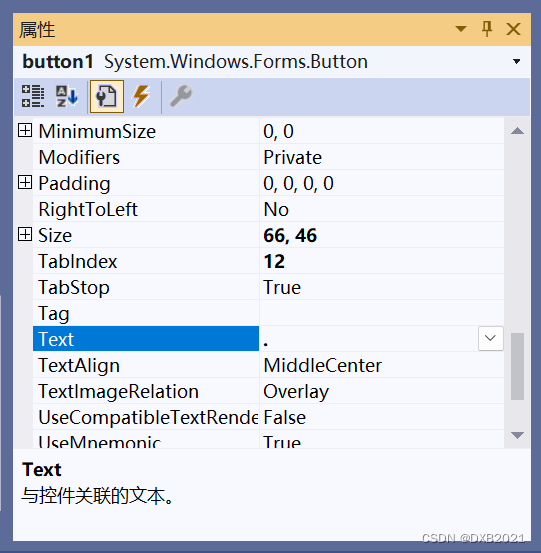The width and height of the screenshot is (541, 553).
Task: Expand the Size property
Action: 25,234
